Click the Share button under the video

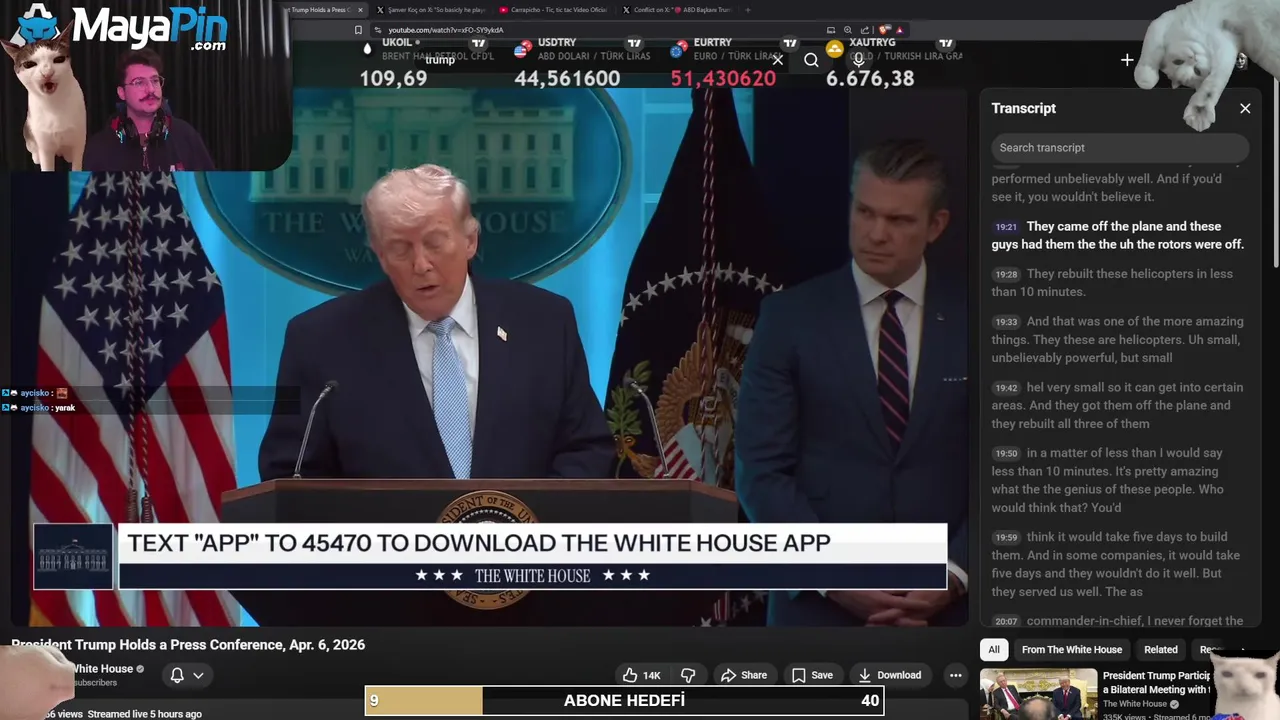(x=744, y=675)
